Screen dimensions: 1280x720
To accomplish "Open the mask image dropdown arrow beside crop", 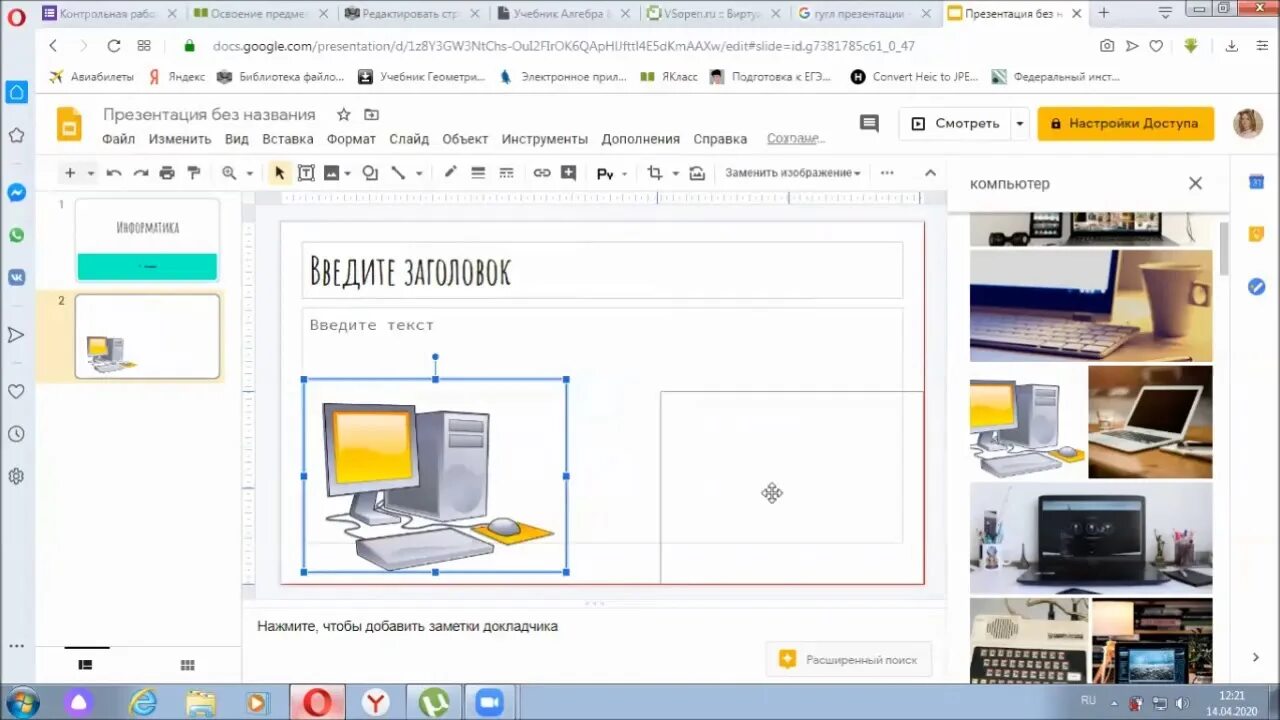I will (x=675, y=173).
